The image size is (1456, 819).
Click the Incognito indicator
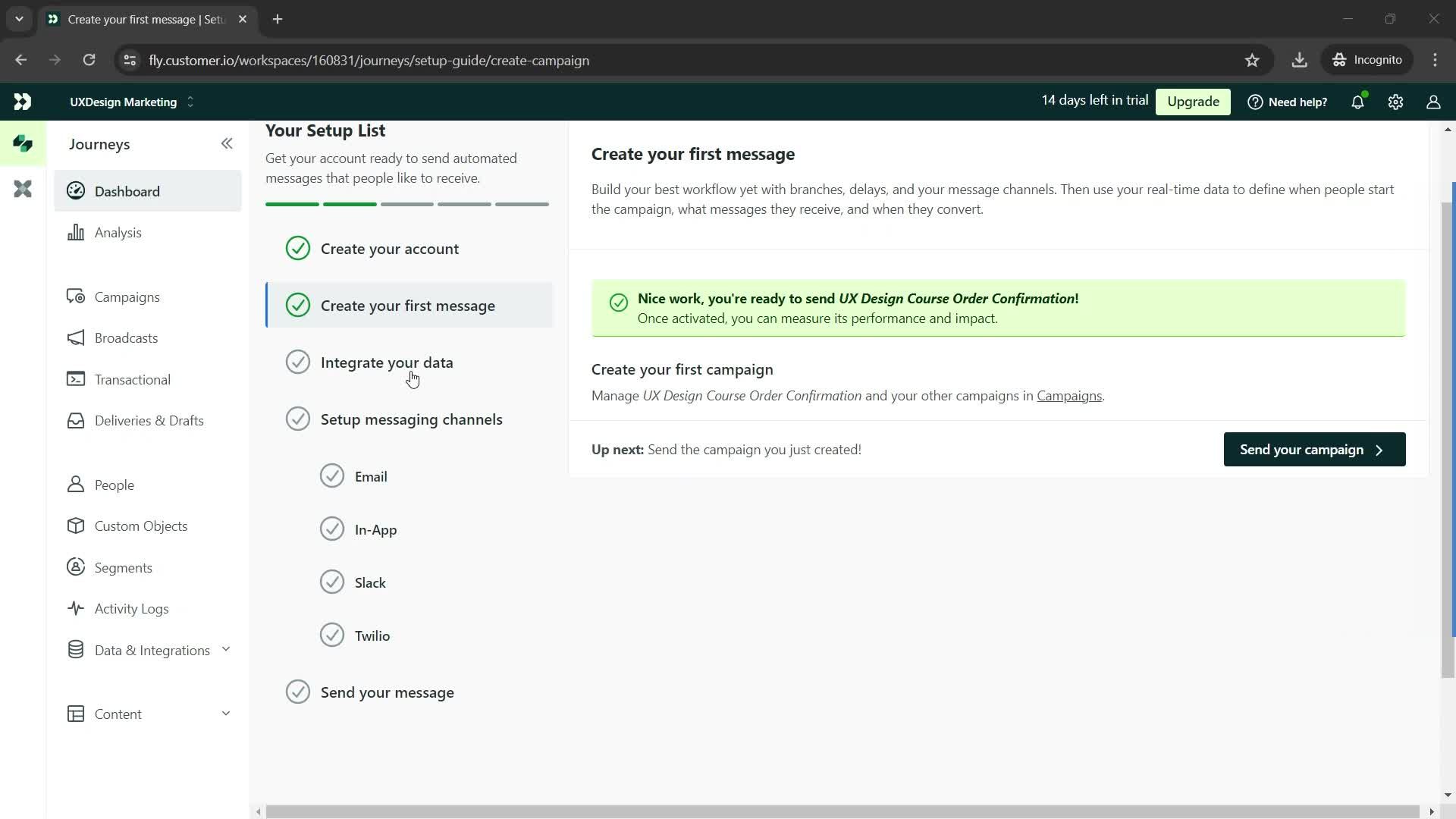(1367, 60)
